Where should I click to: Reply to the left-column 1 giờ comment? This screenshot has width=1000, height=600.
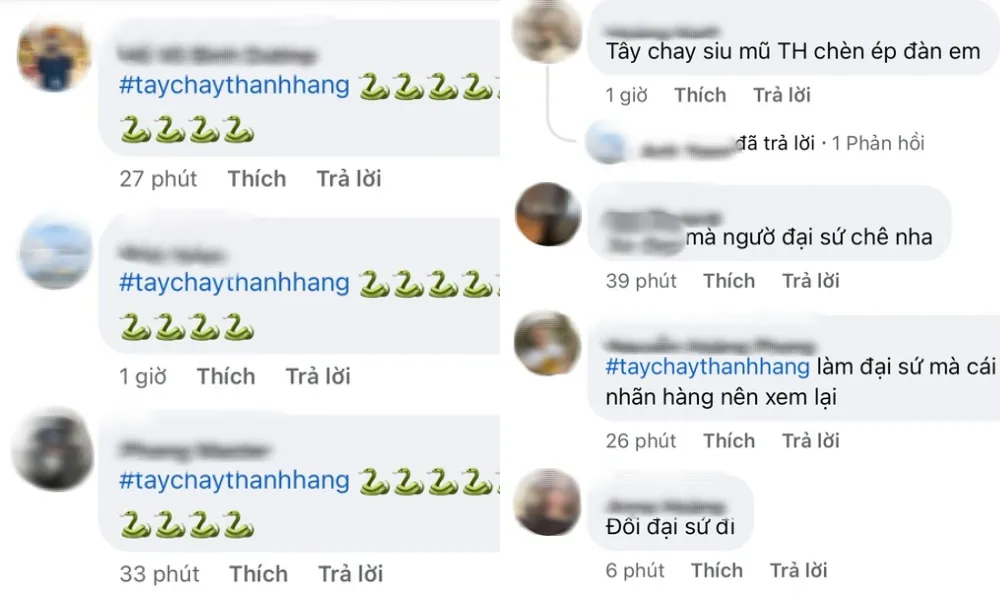(x=318, y=376)
